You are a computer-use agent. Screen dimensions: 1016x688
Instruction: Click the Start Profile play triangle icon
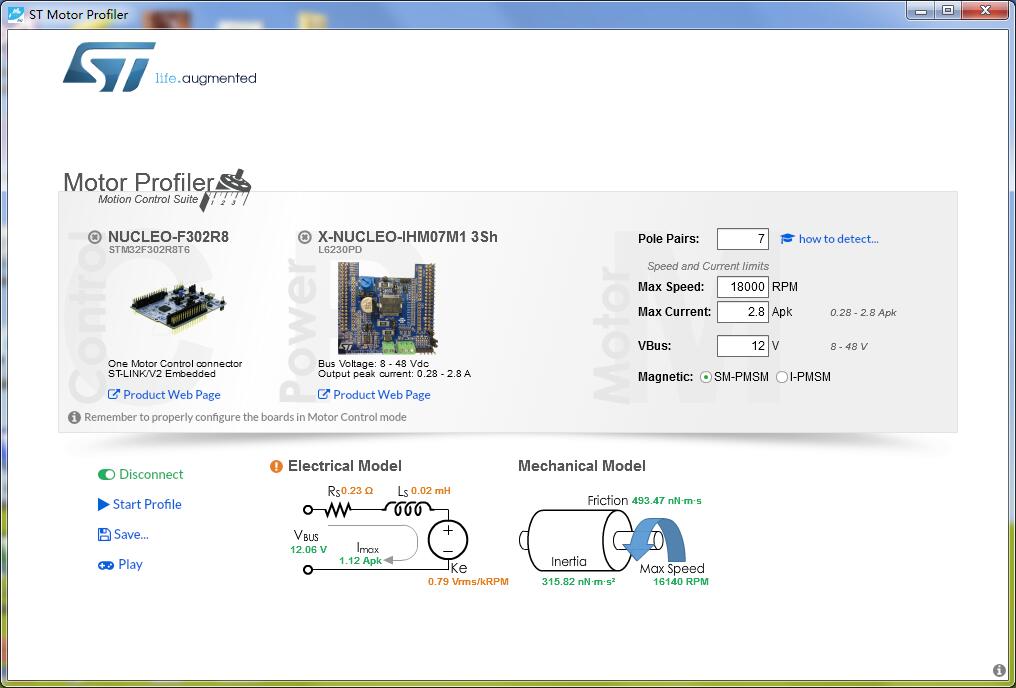[x=103, y=505]
